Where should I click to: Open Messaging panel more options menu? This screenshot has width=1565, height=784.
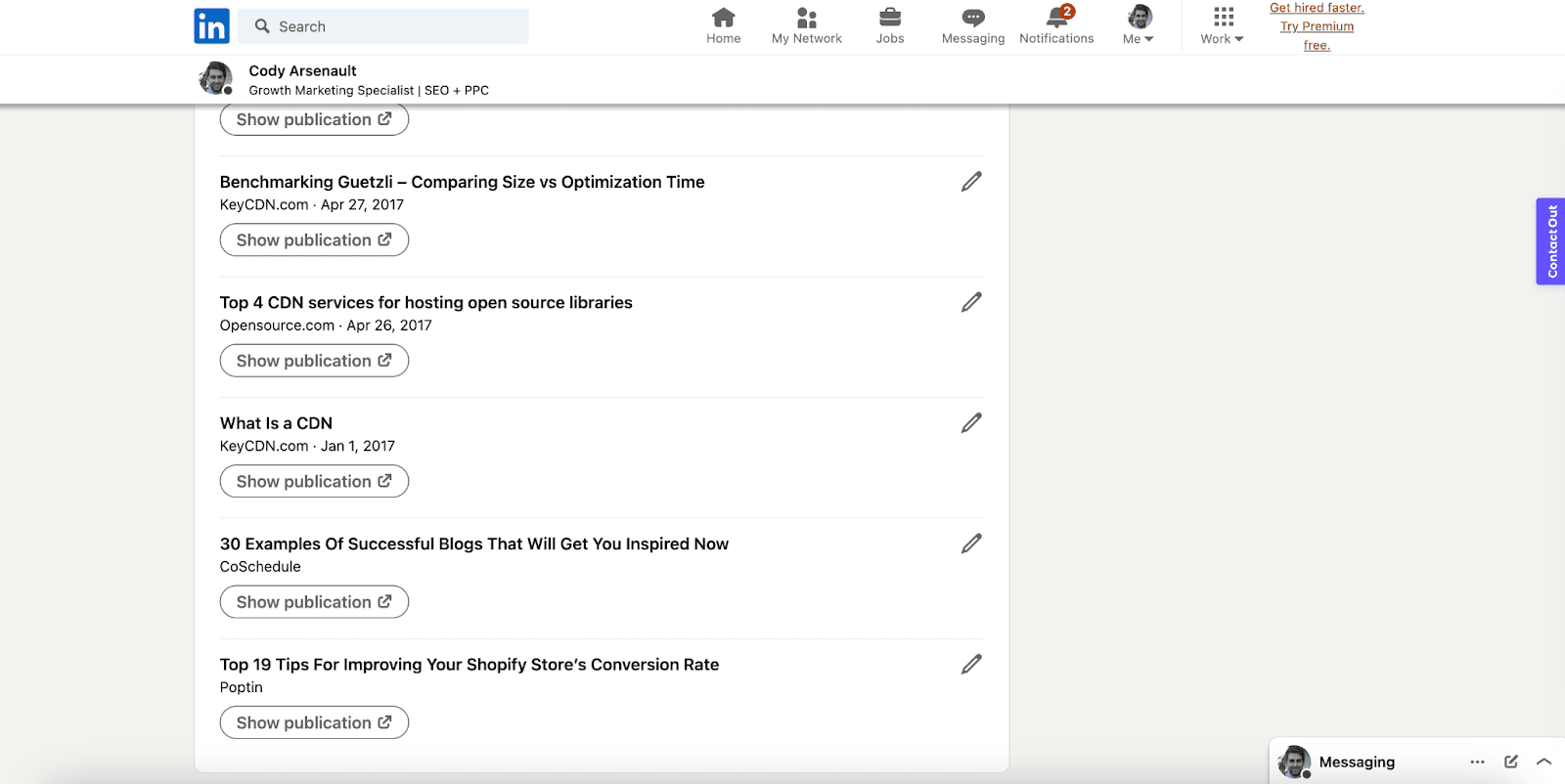click(1477, 762)
